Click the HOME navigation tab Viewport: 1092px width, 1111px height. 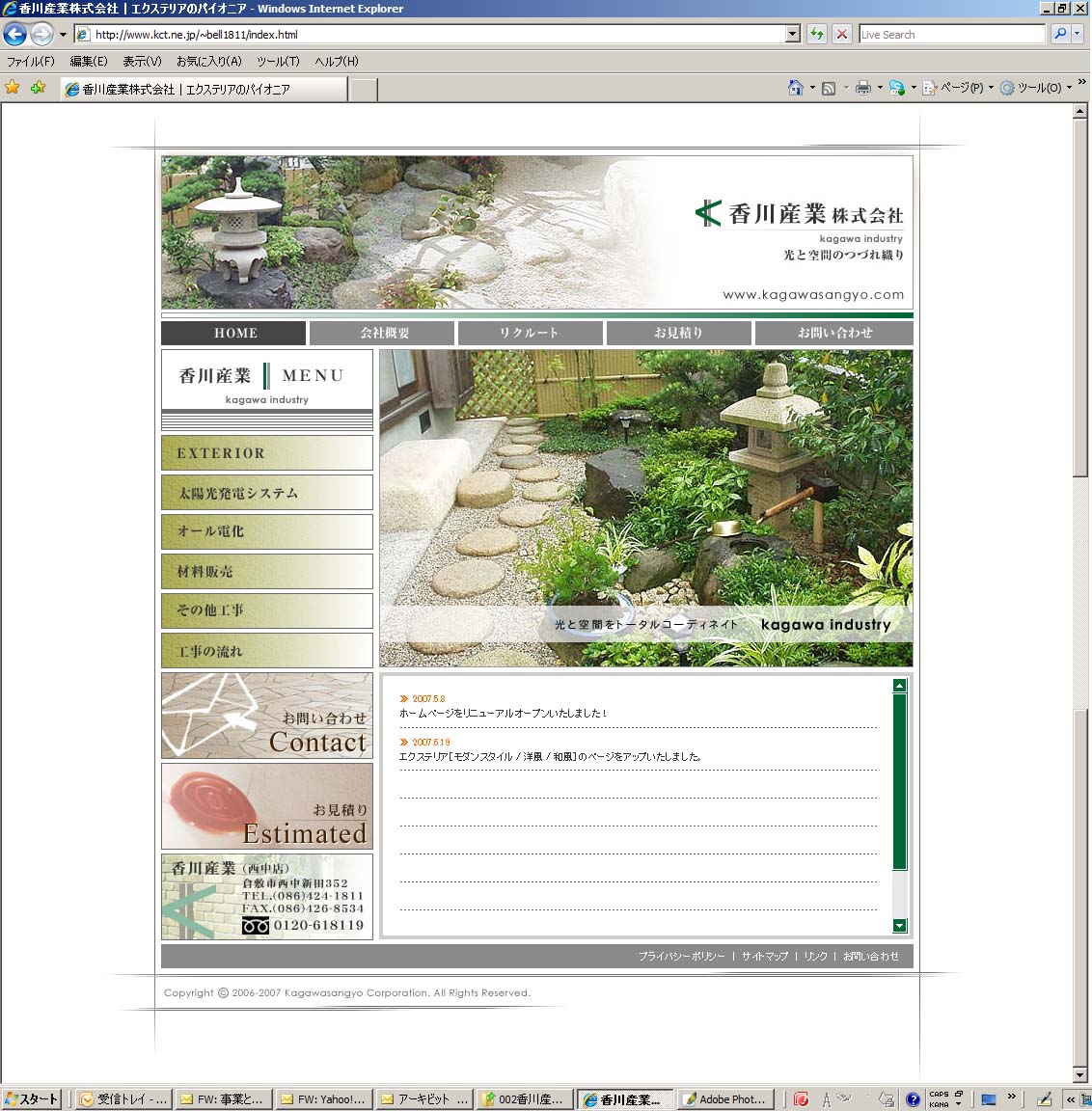click(233, 333)
